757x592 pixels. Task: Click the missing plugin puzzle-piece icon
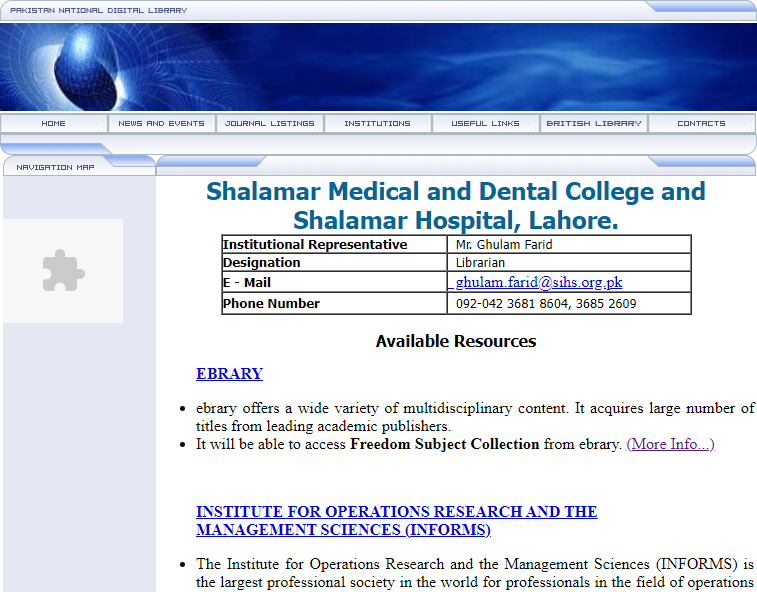(64, 270)
